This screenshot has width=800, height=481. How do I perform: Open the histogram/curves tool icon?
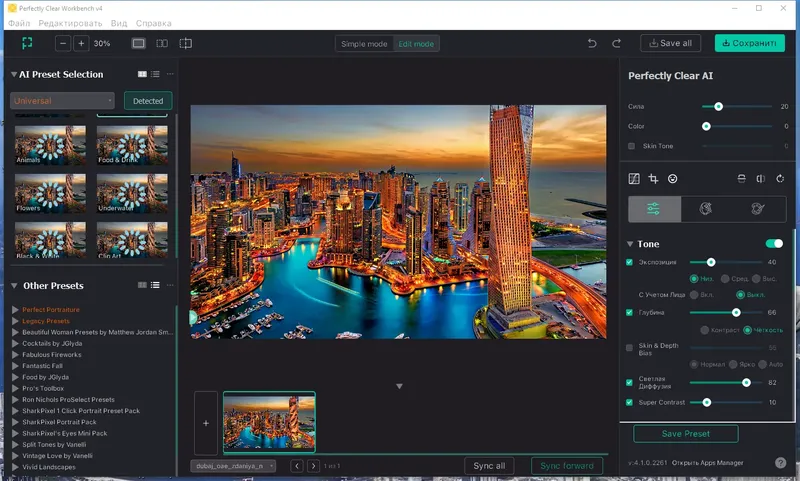pos(634,179)
